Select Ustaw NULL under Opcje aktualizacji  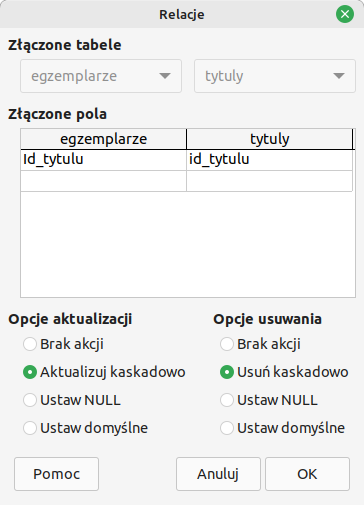point(72,400)
